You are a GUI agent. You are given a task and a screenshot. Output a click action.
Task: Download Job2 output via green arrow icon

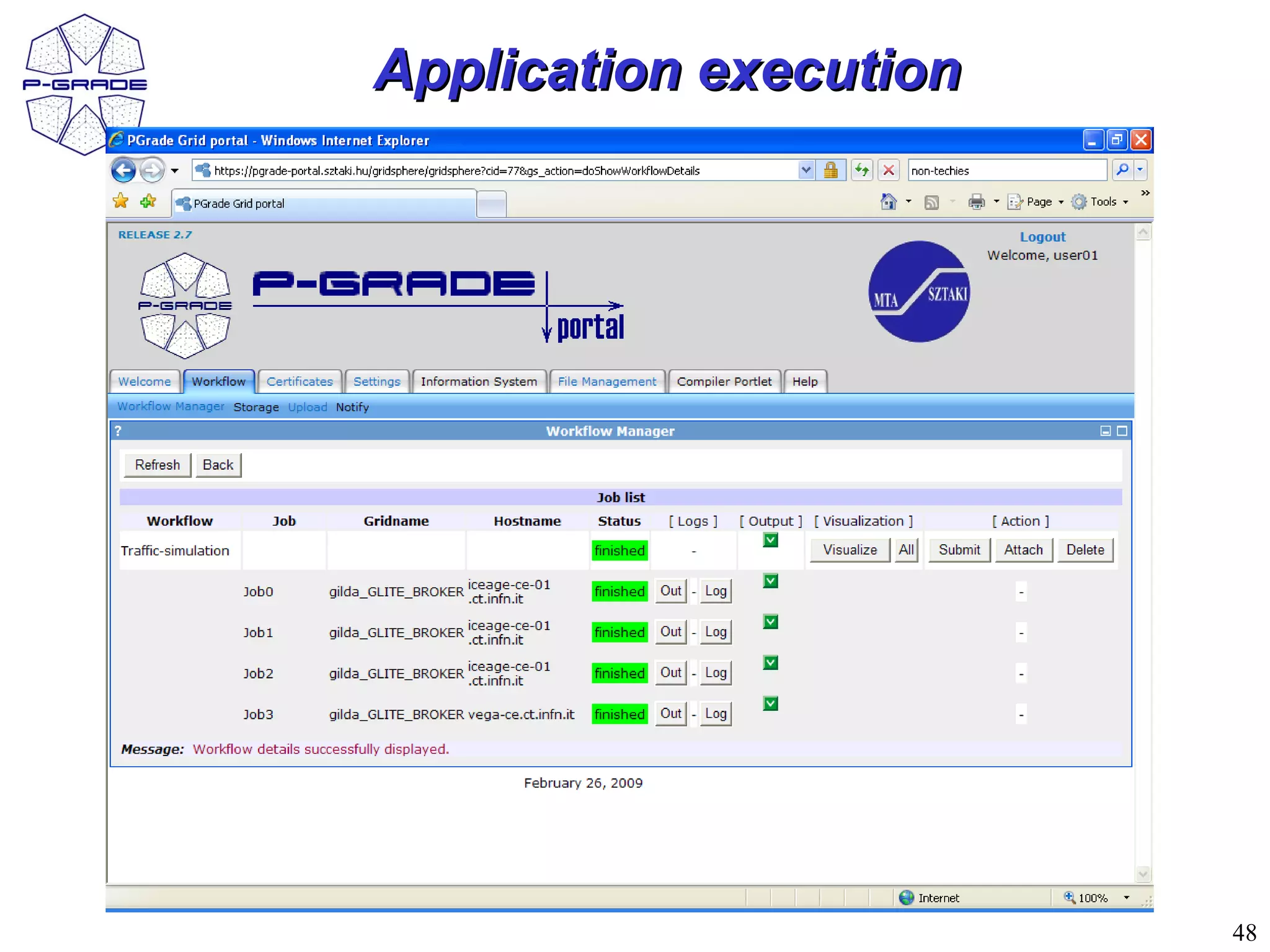[770, 663]
